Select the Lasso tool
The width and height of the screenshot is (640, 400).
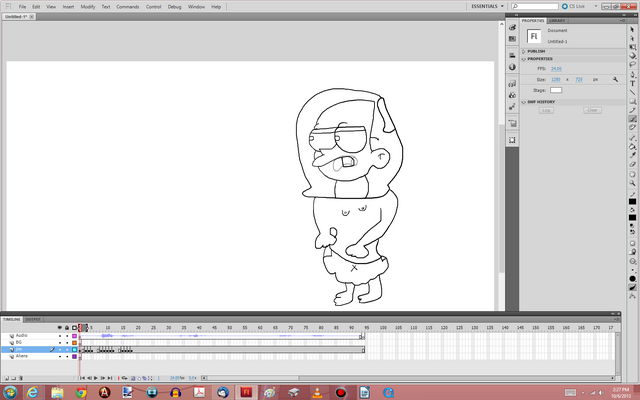coord(633,64)
